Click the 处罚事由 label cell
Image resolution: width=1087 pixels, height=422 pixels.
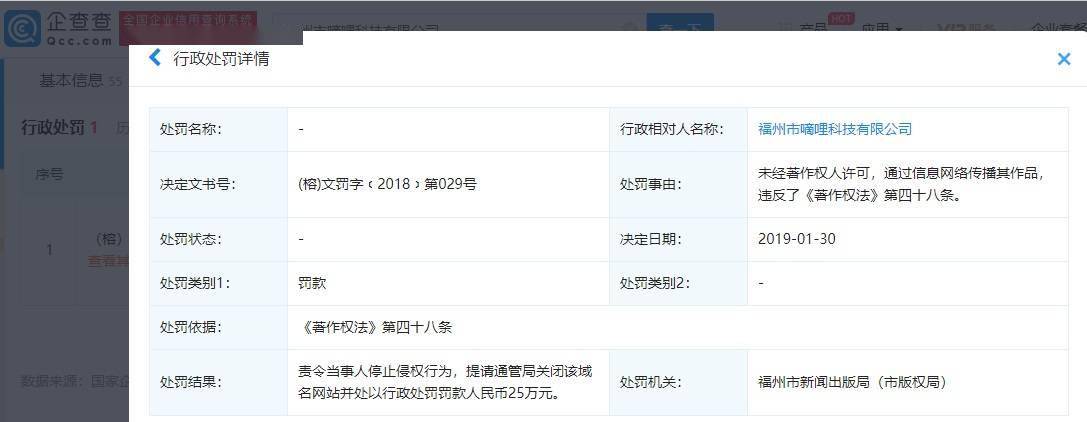678,184
